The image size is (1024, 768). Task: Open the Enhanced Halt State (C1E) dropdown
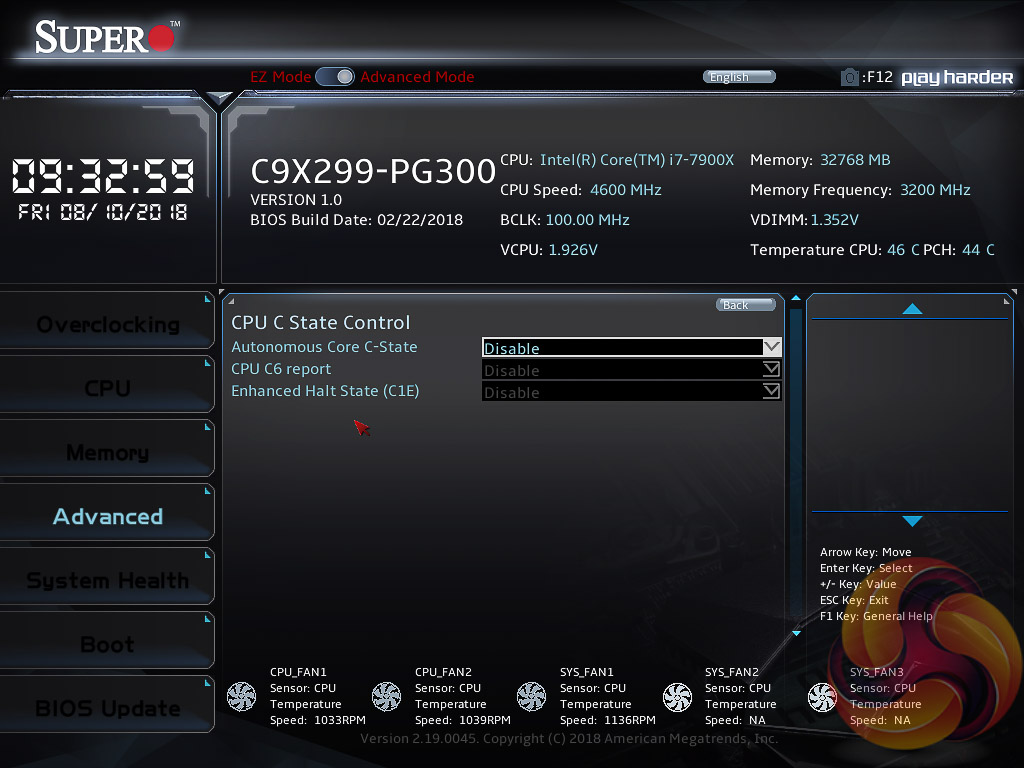point(632,392)
